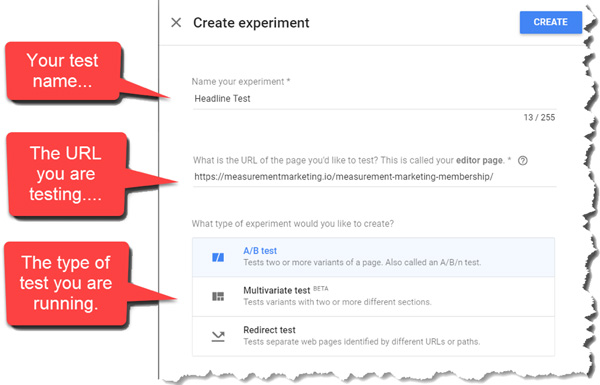The width and height of the screenshot is (600, 385).
Task: Click into the editor page URL field
Action: coord(374,177)
